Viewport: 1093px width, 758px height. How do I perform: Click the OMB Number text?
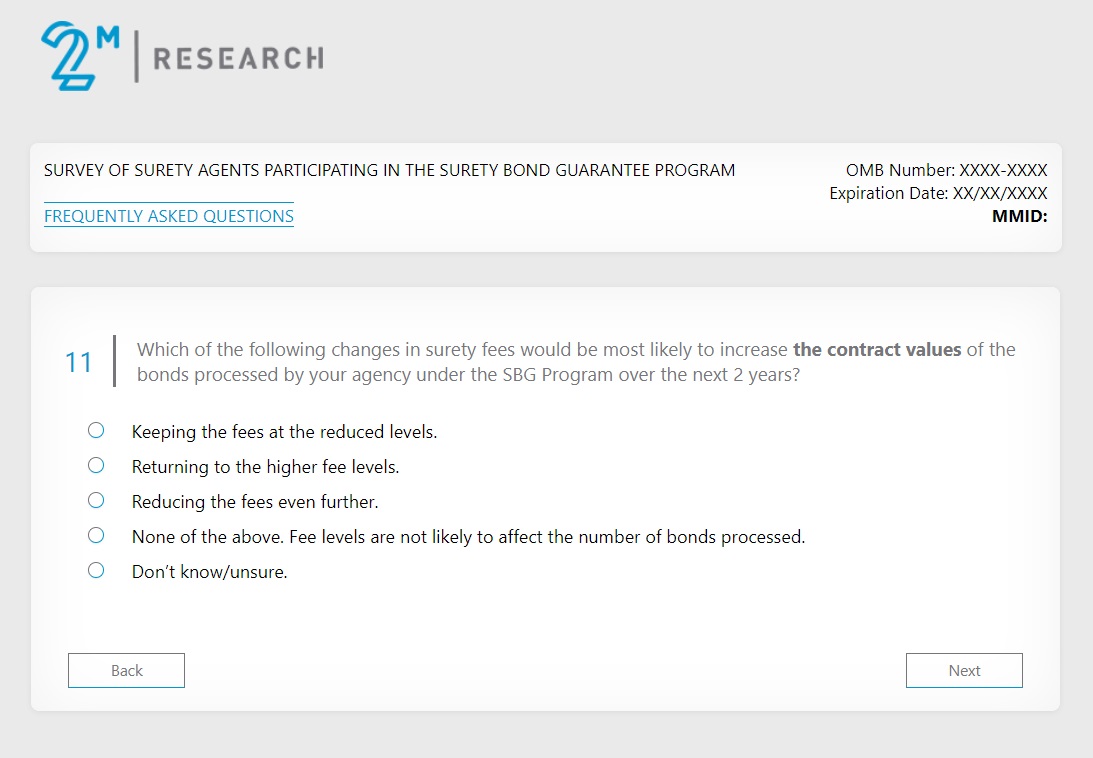click(x=946, y=170)
